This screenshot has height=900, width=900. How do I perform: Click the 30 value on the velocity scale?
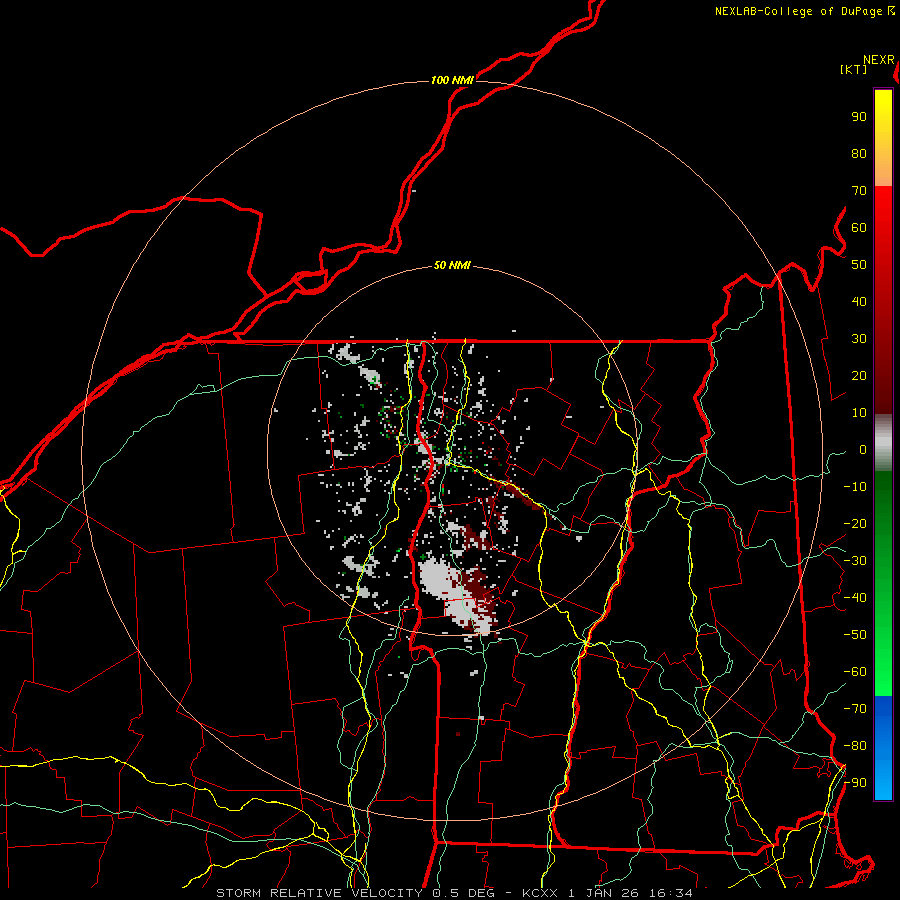[859, 339]
